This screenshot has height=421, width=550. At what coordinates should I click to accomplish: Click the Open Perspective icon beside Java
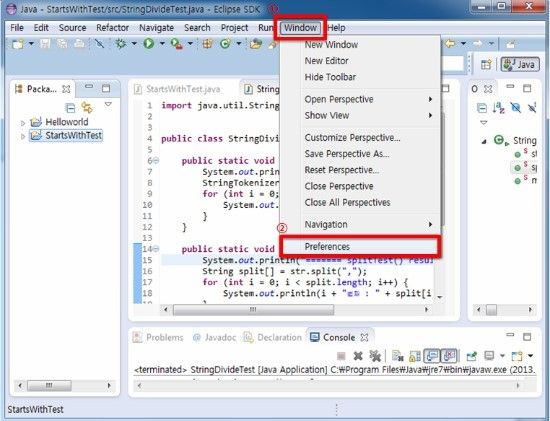(x=486, y=65)
